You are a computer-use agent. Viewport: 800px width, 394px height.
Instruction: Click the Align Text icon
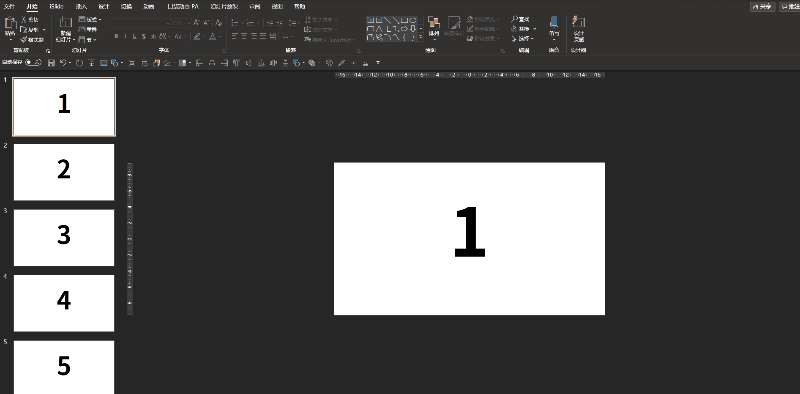coord(308,30)
